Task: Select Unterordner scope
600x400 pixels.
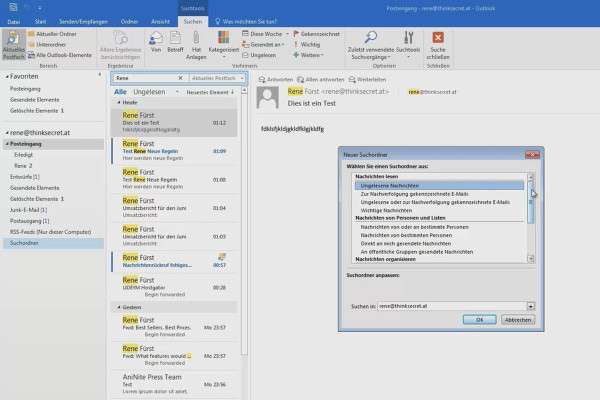Action: point(47,44)
